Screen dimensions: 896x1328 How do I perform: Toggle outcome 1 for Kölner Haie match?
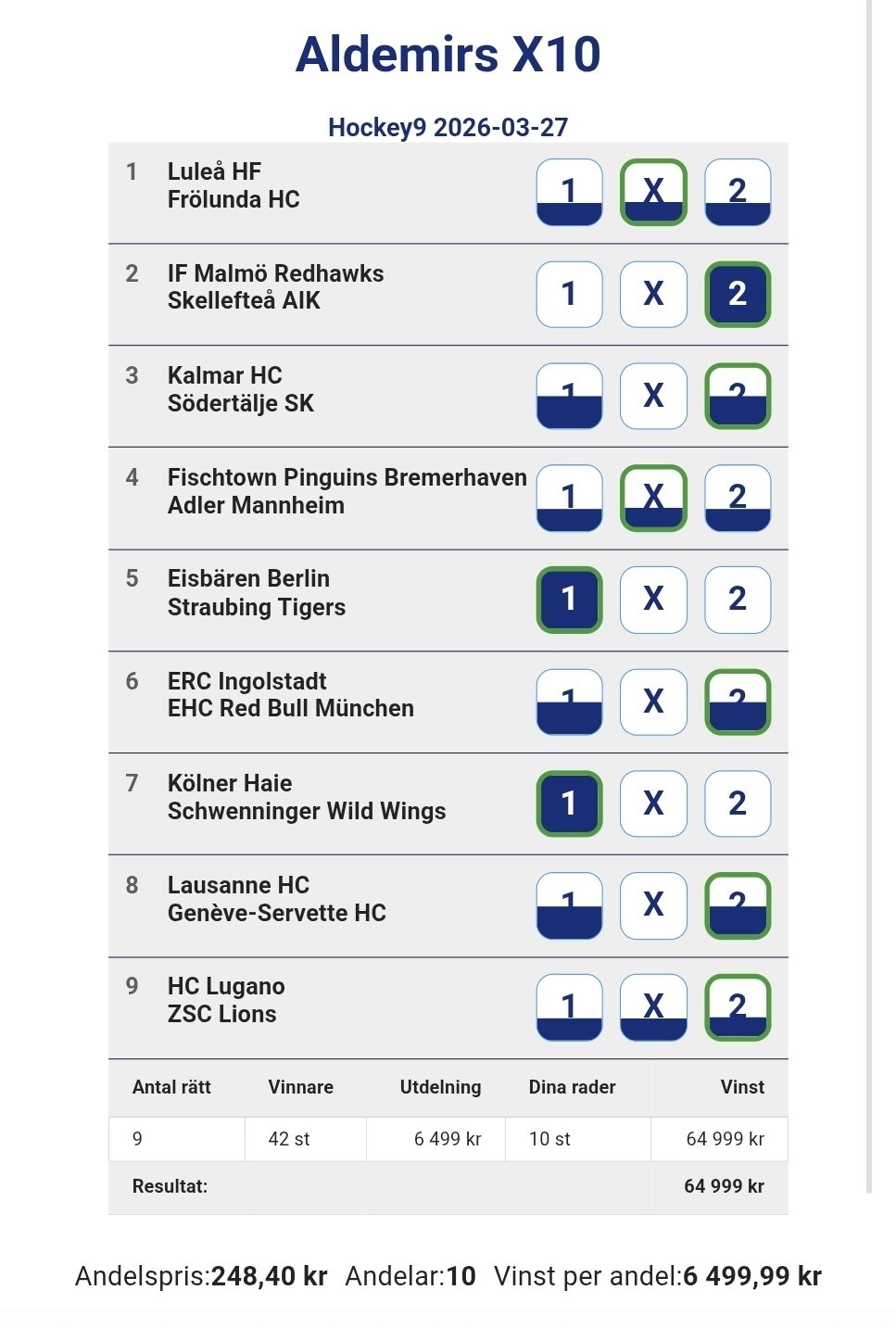click(x=569, y=803)
